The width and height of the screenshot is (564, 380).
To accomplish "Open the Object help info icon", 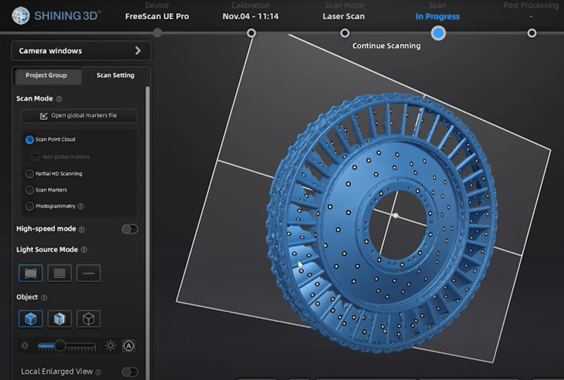I will (44, 298).
